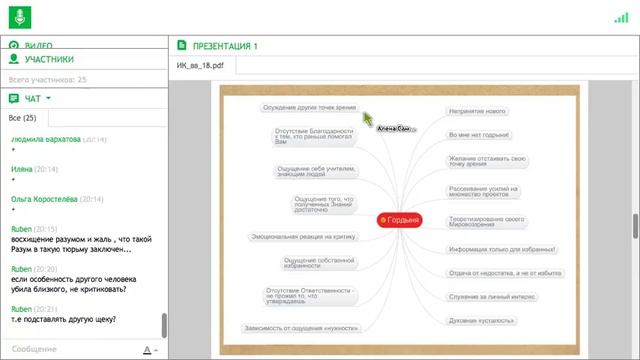640x360 pixels.
Task: Click node 'Теоретизирование своего Мировоззрения'
Action: [487, 221]
